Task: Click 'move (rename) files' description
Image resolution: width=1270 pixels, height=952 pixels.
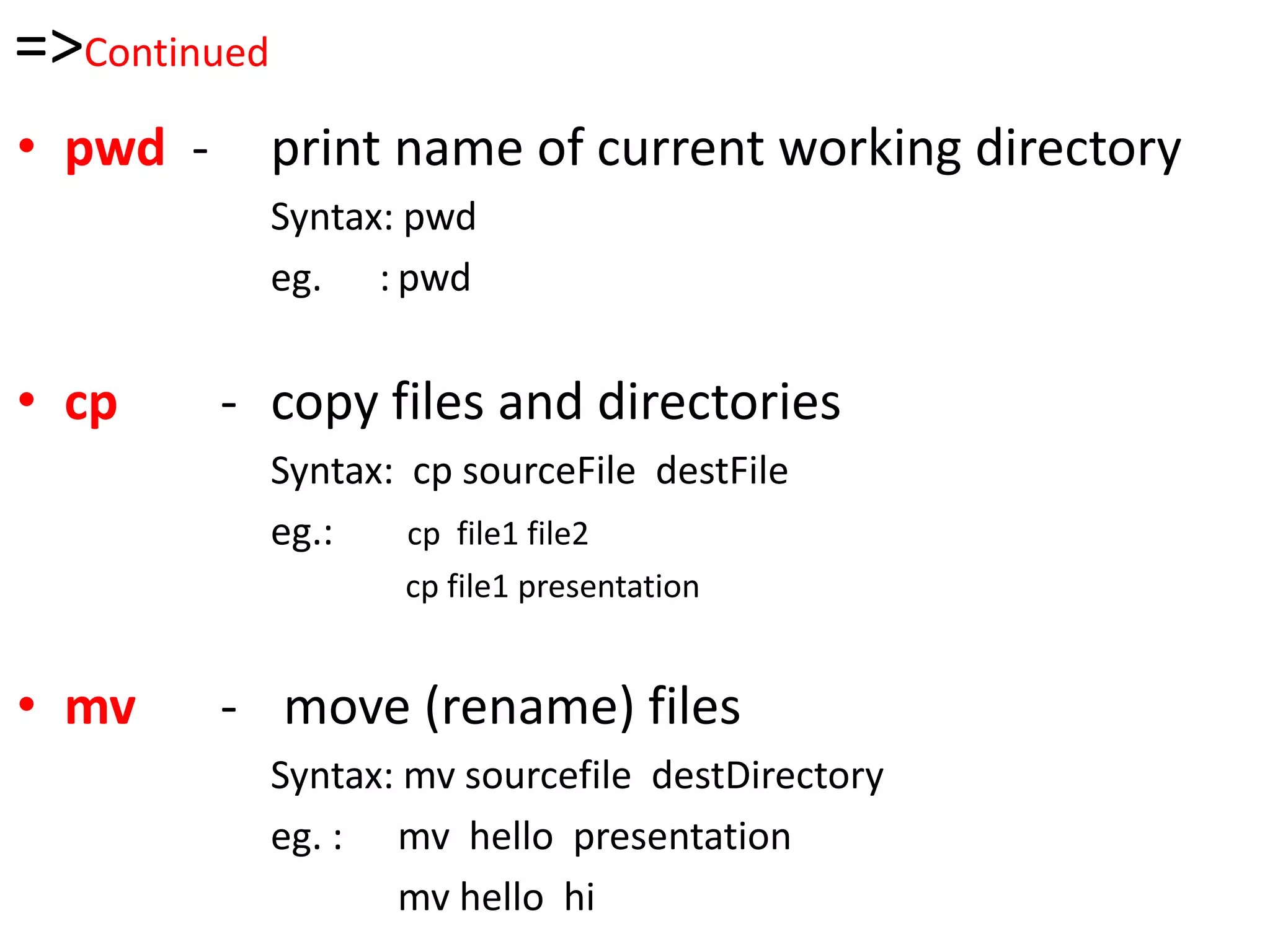Action: (512, 707)
